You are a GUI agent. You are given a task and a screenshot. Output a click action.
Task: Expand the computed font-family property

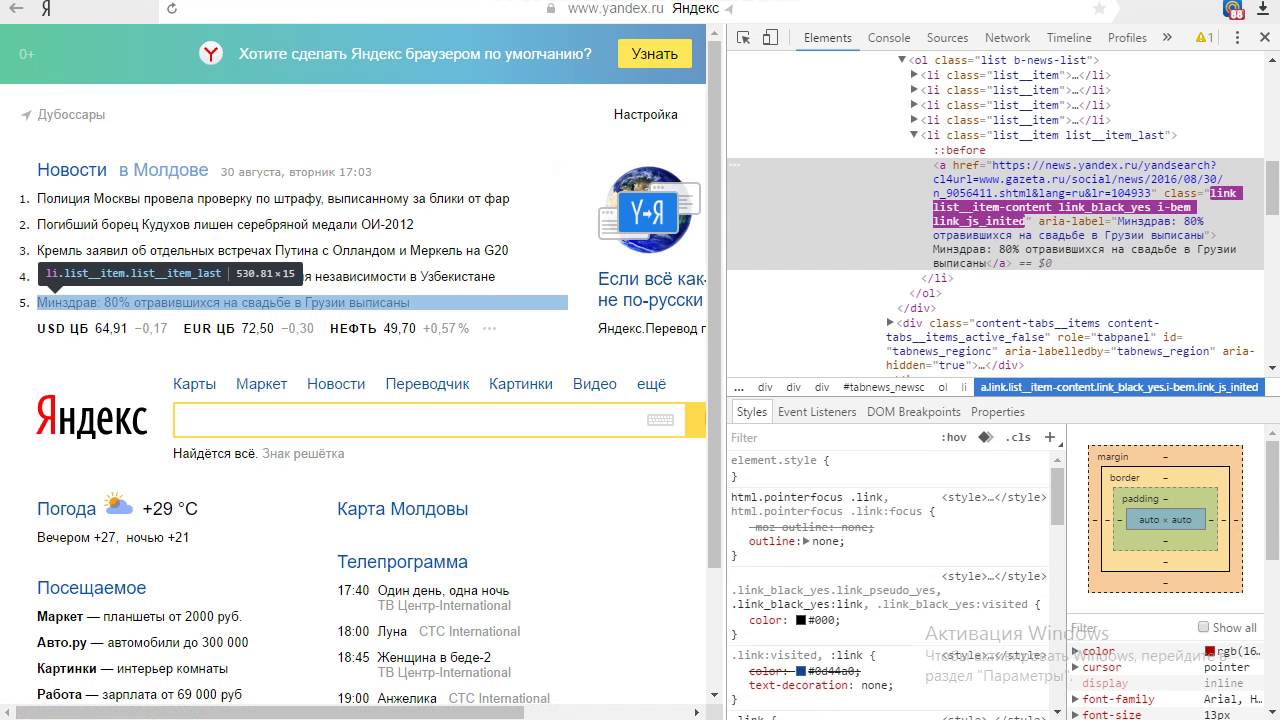coord(1076,699)
